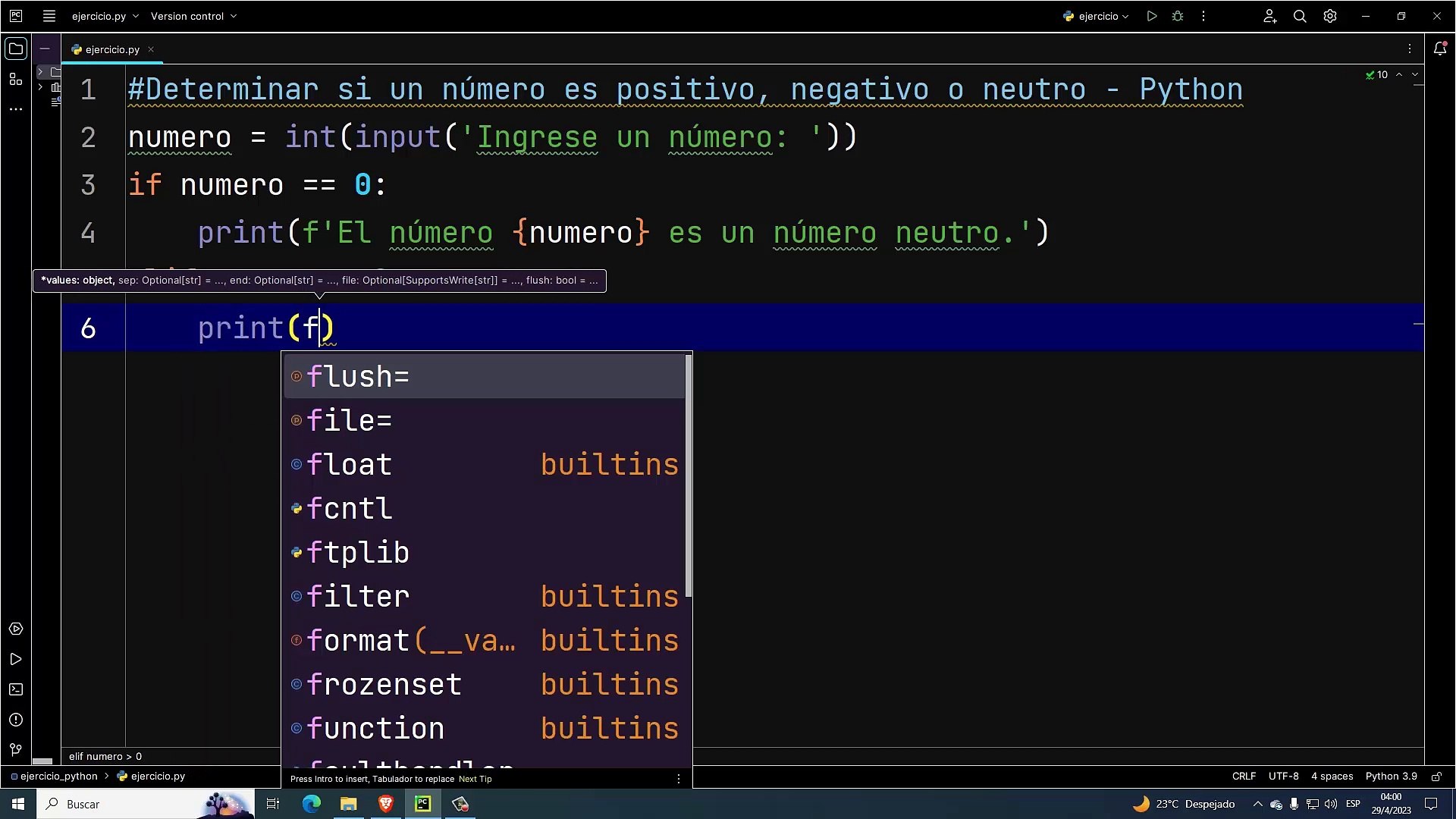
Task: Open the Structure tool window icon
Action: coord(15,79)
